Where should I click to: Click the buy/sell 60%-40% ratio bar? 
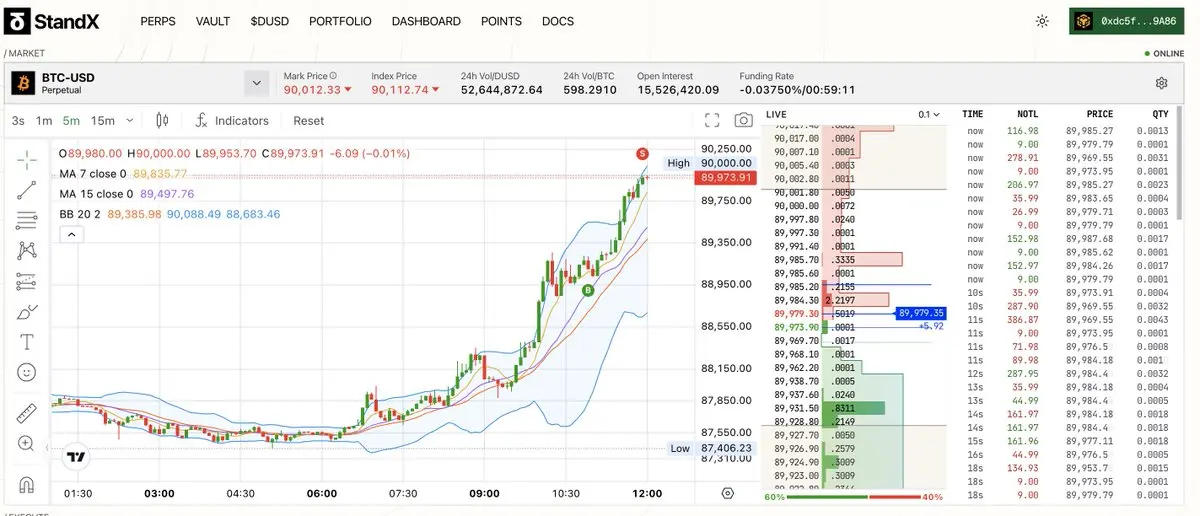[854, 497]
